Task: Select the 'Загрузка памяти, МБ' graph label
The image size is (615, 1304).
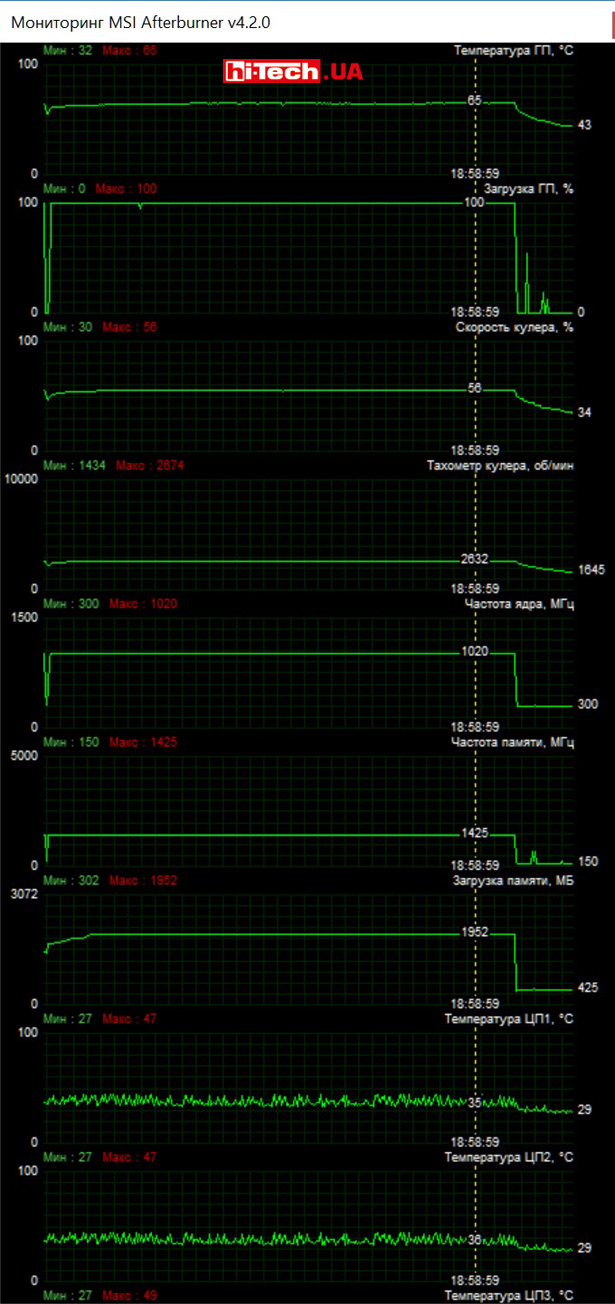Action: coord(514,880)
